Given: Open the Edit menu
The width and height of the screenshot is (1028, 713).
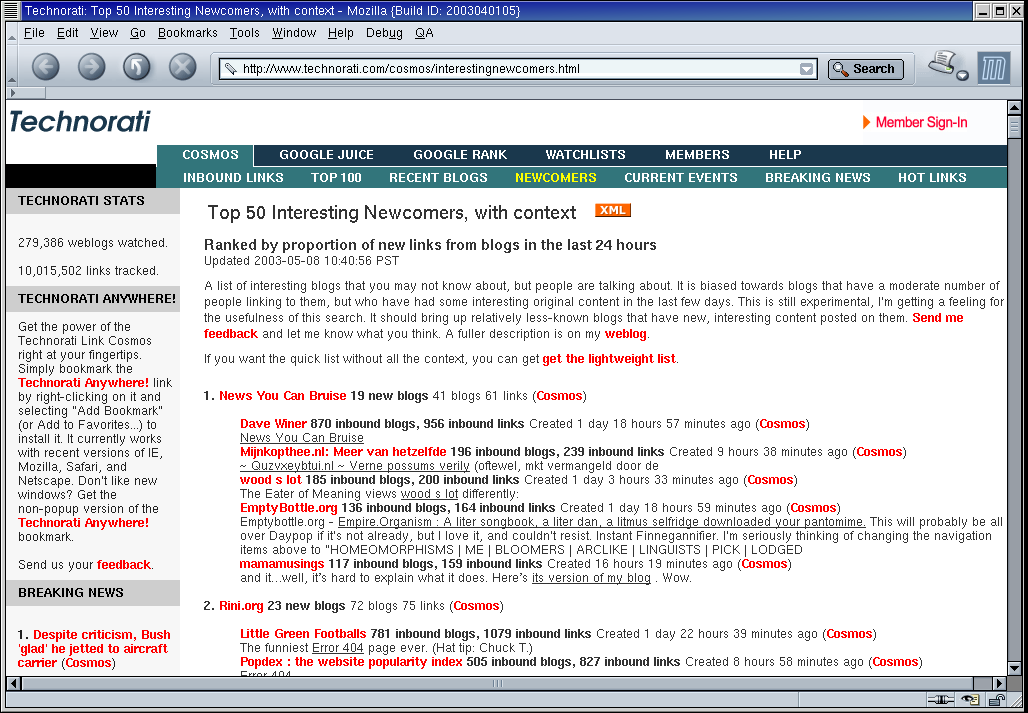Looking at the screenshot, I should (68, 33).
